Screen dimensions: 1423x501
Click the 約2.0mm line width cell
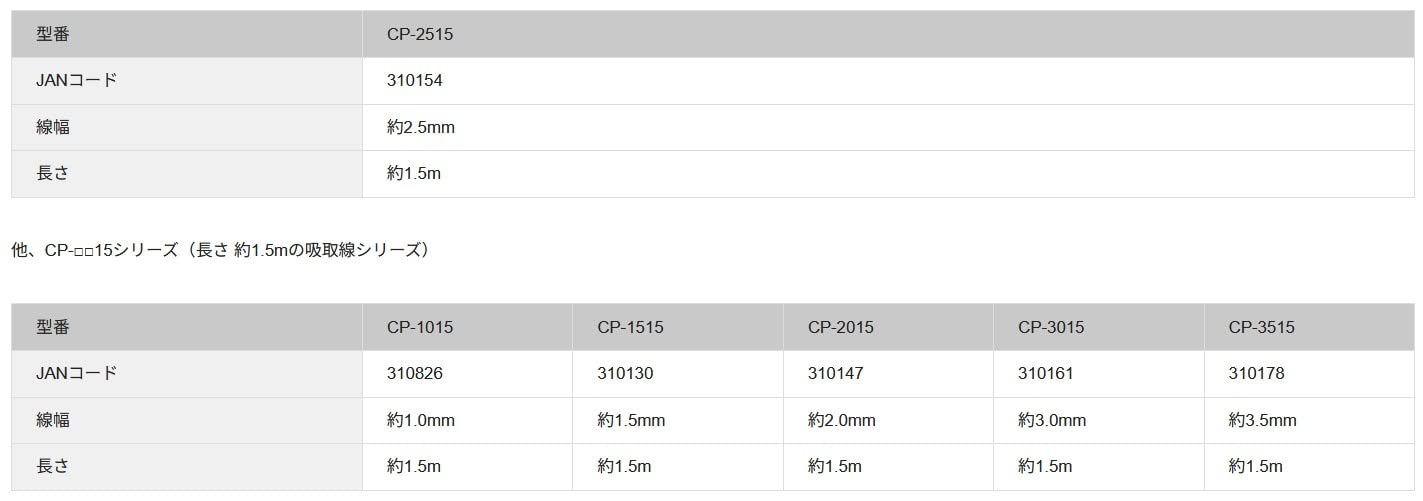(x=842, y=420)
